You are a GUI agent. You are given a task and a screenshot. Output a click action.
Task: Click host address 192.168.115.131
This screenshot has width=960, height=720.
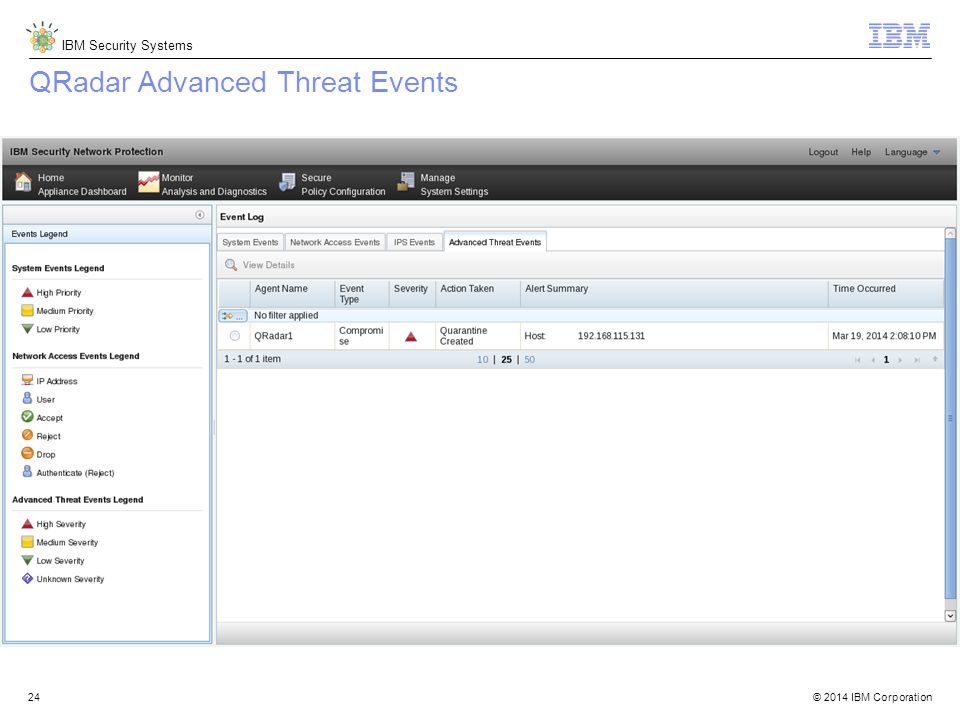coord(611,336)
